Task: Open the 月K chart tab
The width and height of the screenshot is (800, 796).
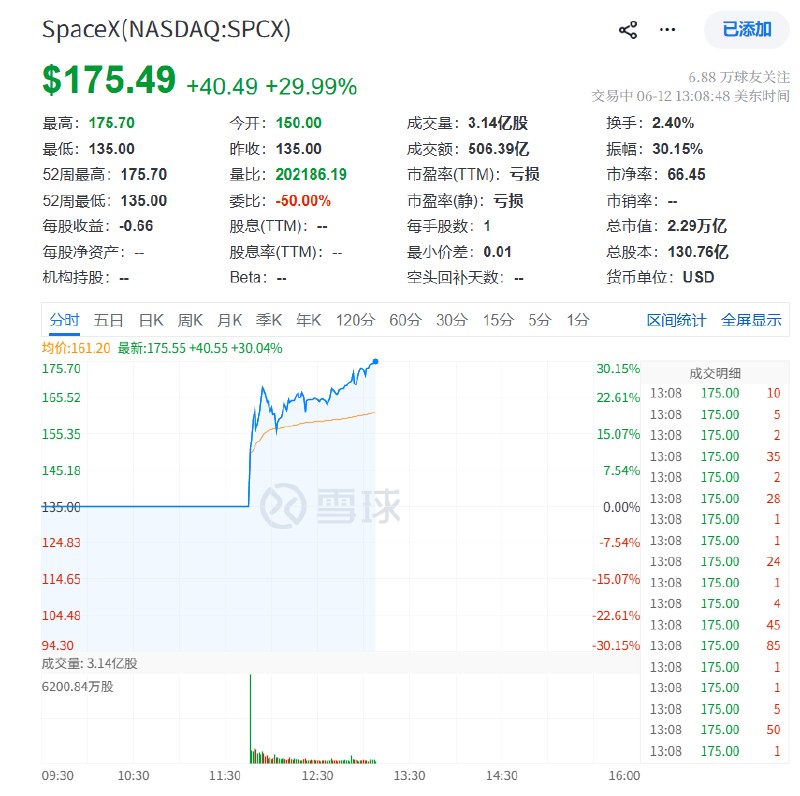Action: pos(229,320)
